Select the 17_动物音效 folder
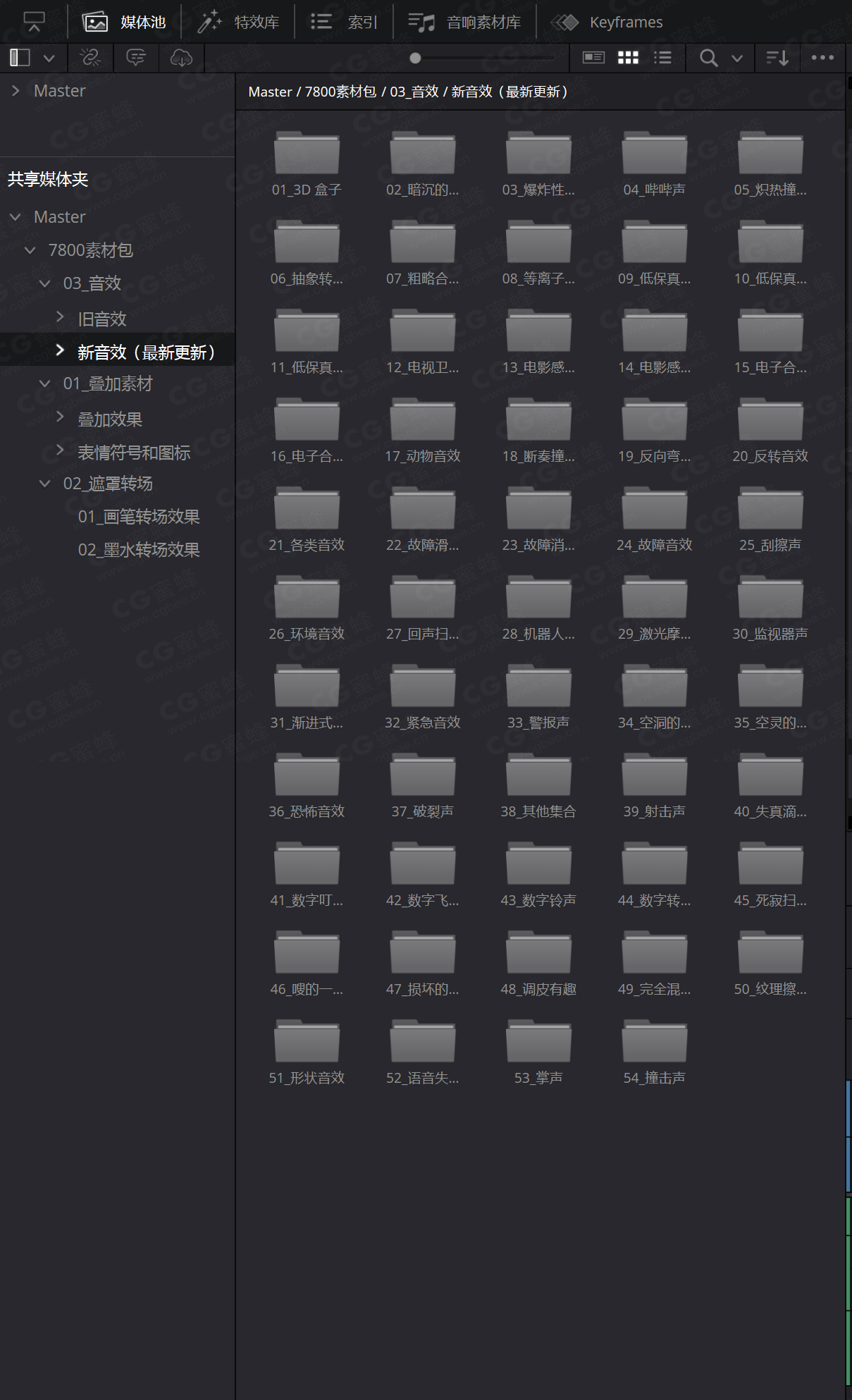Viewport: 852px width, 1400px height. point(423,430)
